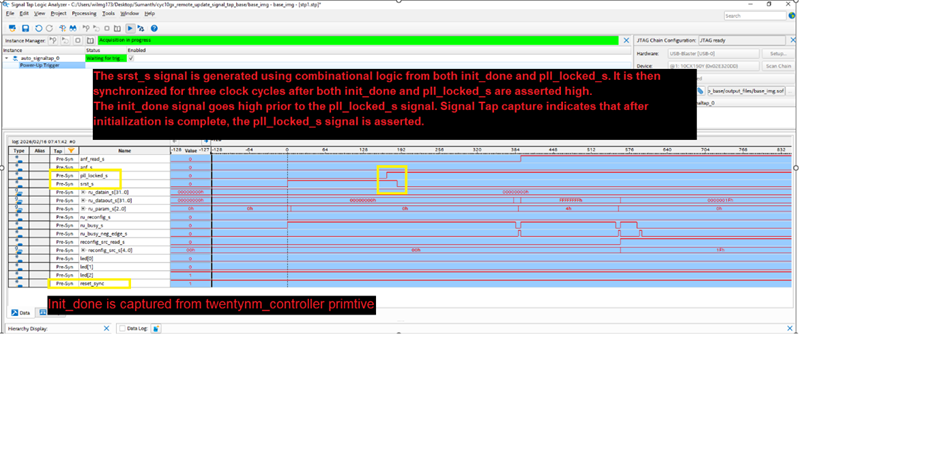
Task: Click the Redo toolbar icon
Action: click(49, 28)
